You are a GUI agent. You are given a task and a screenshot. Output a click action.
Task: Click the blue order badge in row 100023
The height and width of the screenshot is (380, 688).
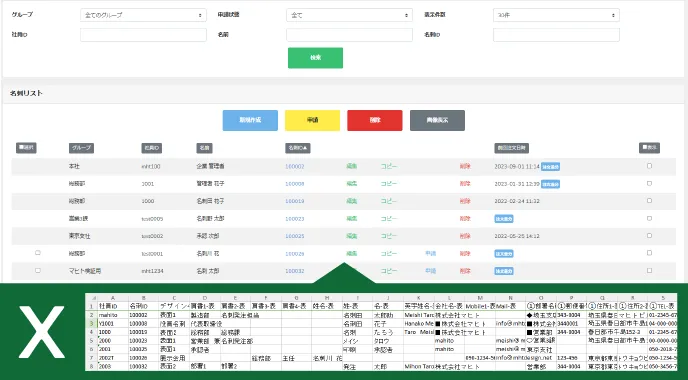504,219
